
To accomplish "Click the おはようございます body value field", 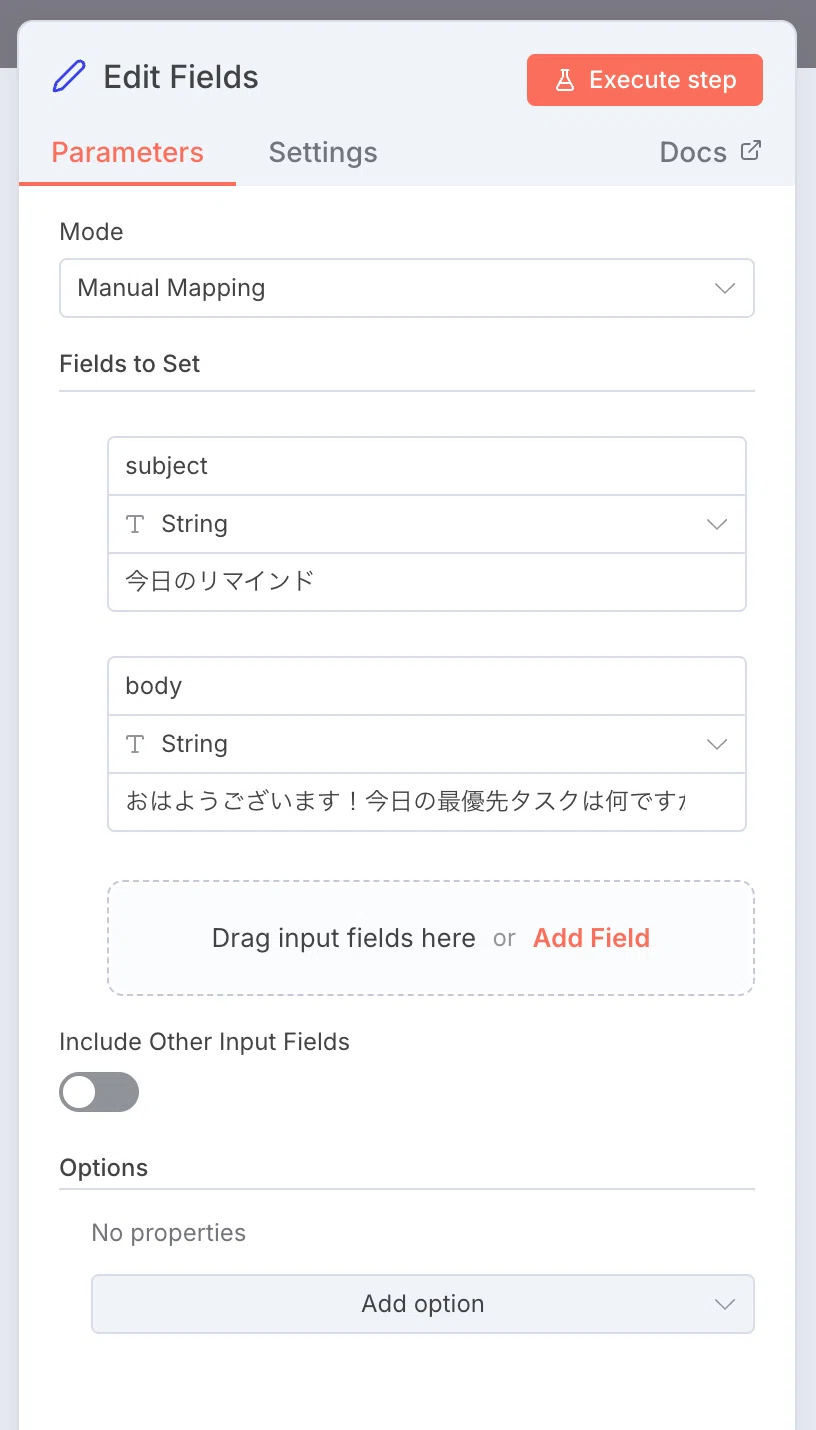I will (x=427, y=801).
